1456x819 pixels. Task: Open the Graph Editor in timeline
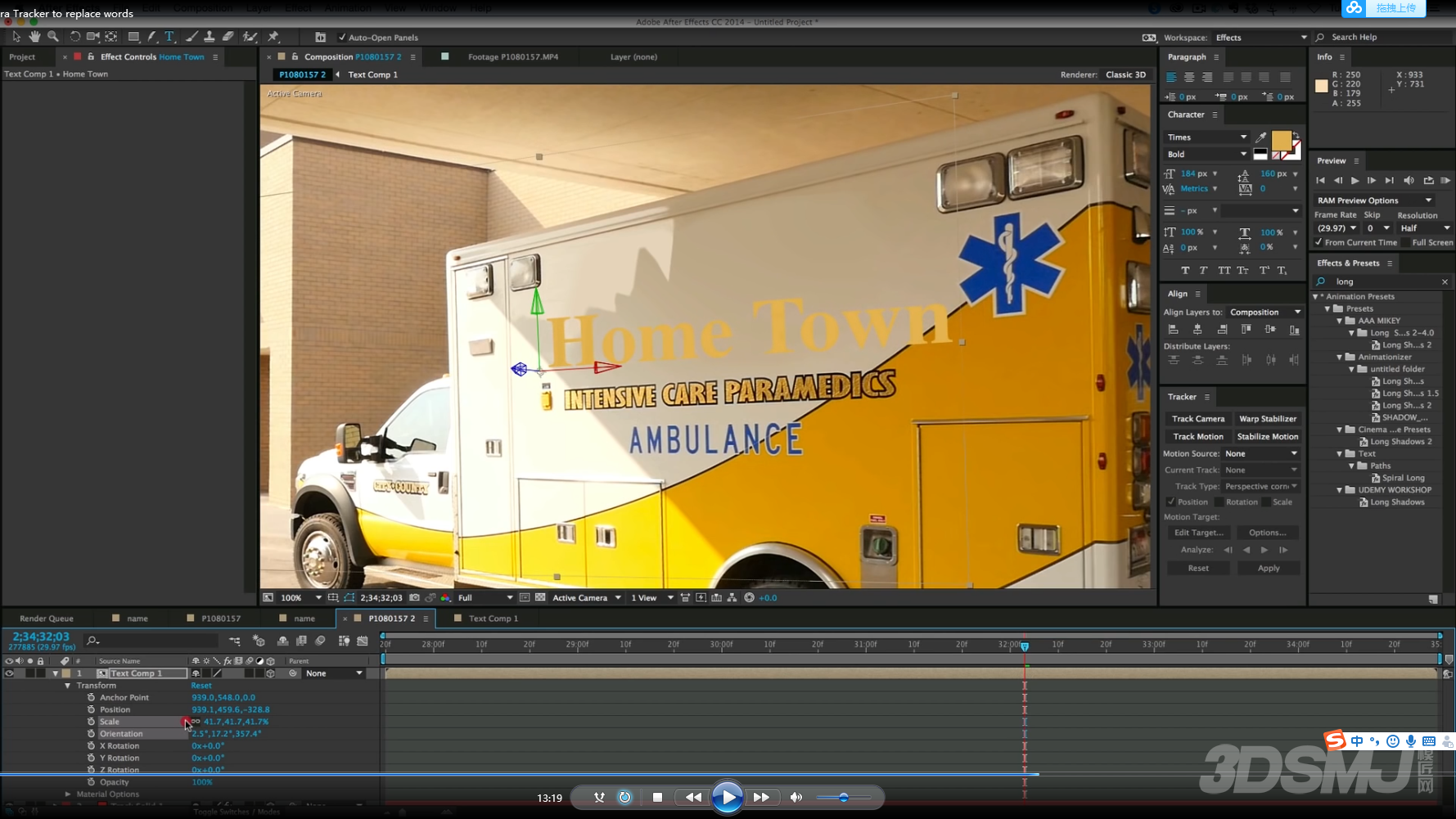pos(363,641)
